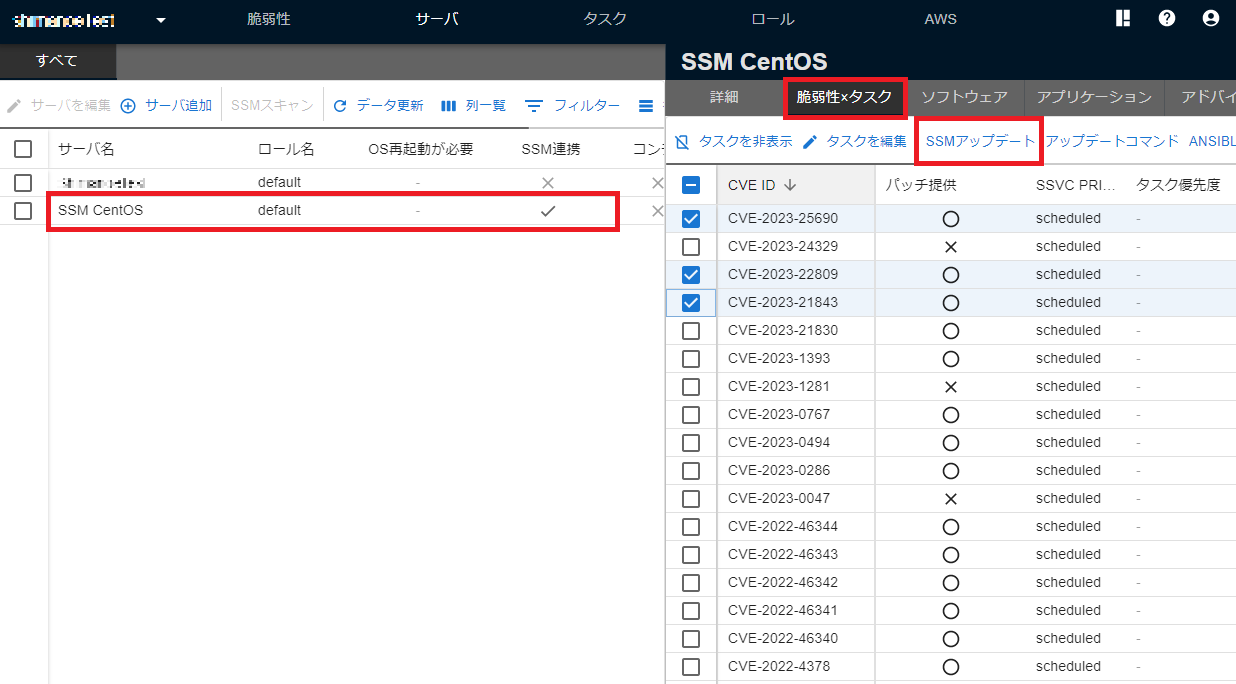Click the filter icon beside フィルター
This screenshot has width=1236, height=684.
[x=535, y=105]
